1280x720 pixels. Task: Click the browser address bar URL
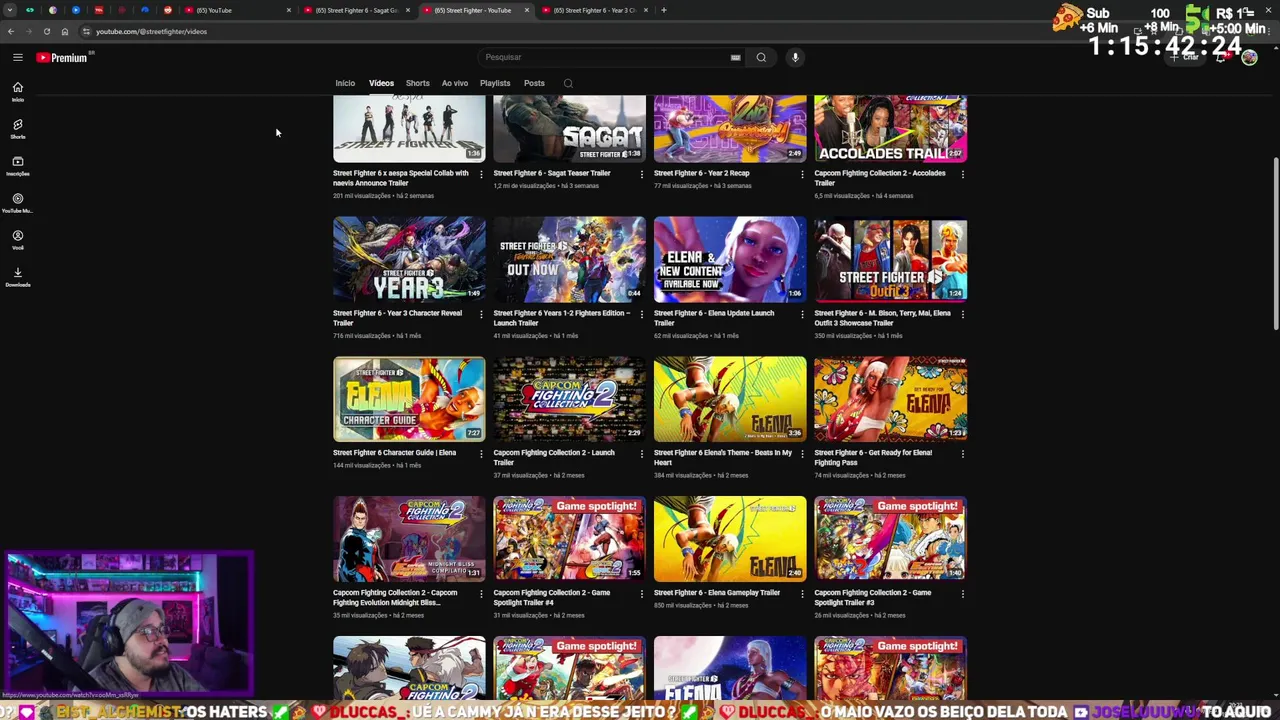151,31
